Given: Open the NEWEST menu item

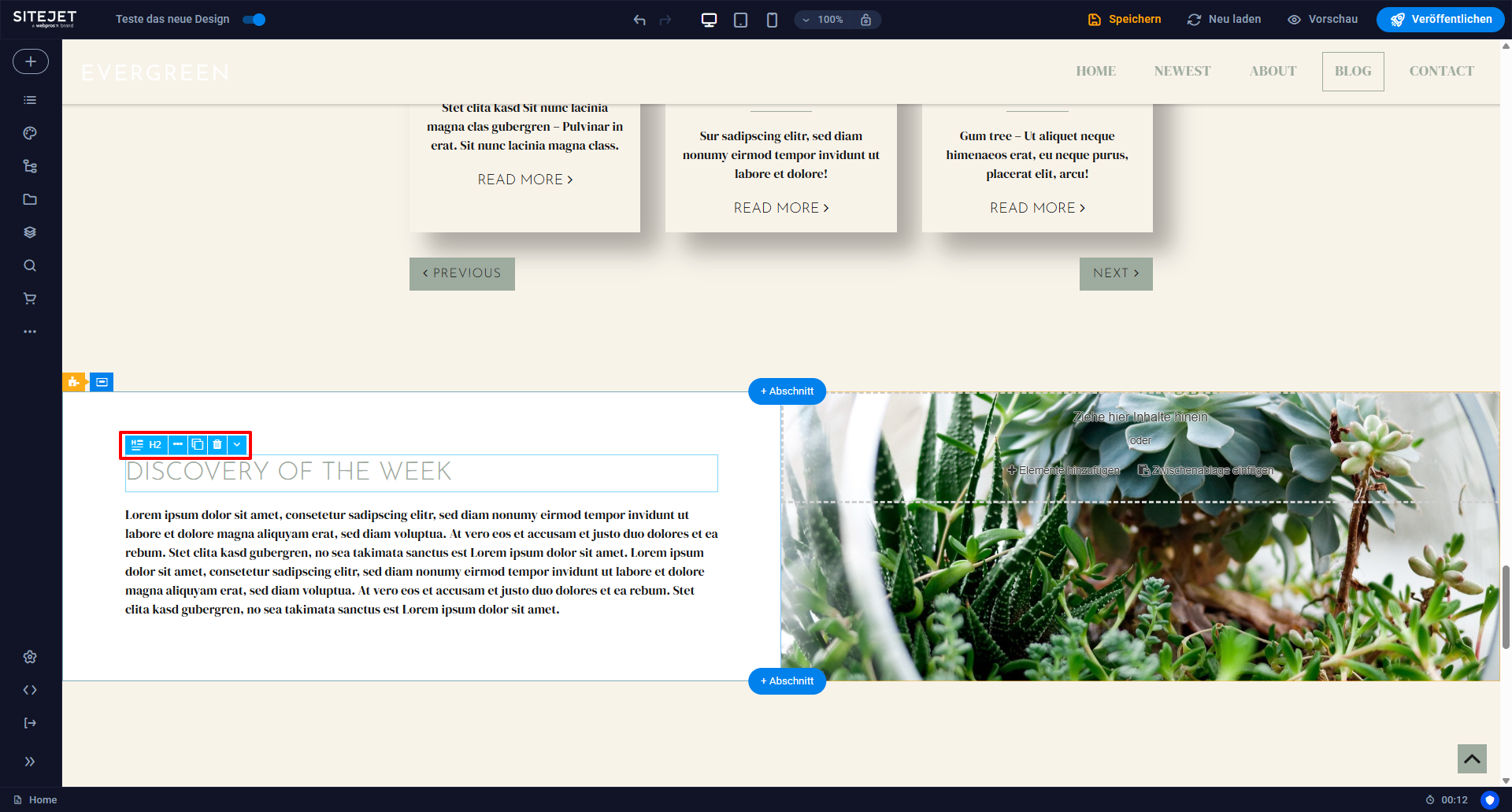Looking at the screenshot, I should click(1182, 71).
